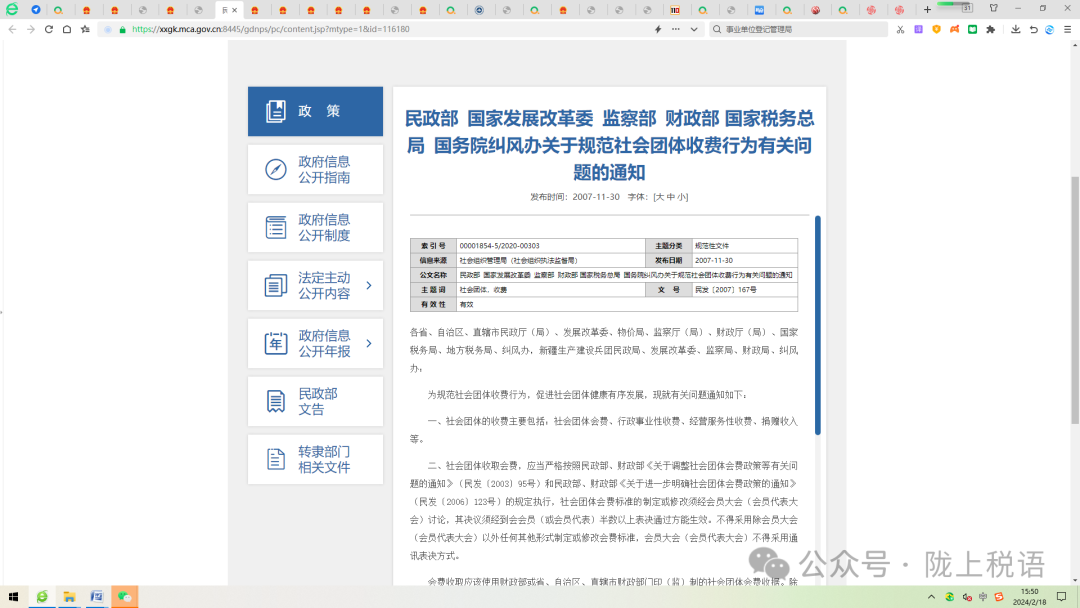Open File Explorer from the taskbar

click(x=70, y=597)
